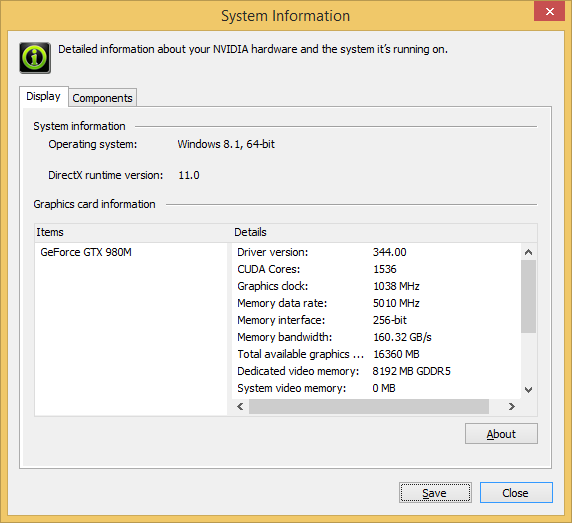This screenshot has width=572, height=523.
Task: Click the Details column header
Action: pos(384,232)
